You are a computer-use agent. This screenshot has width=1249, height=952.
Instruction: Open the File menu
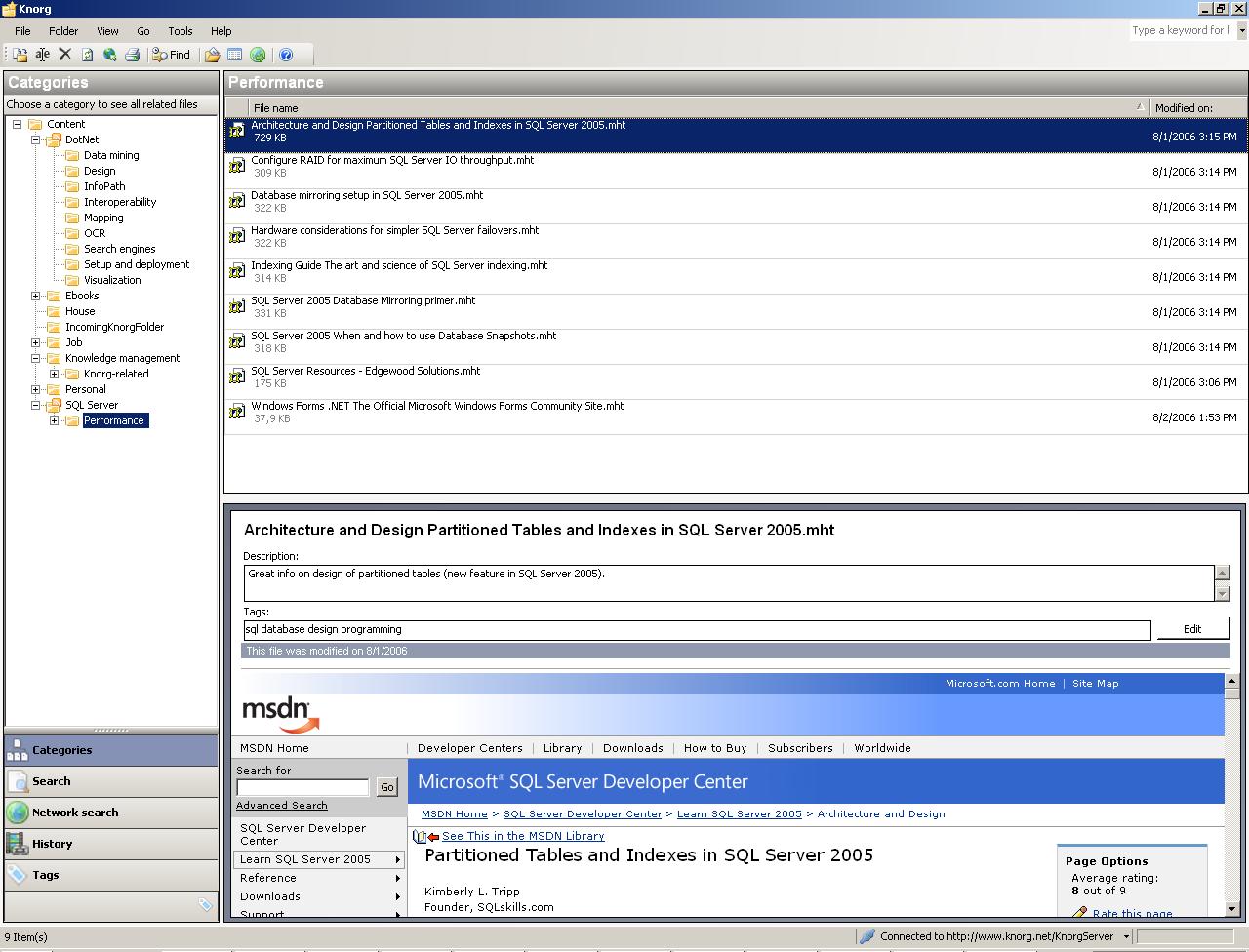coord(22,31)
